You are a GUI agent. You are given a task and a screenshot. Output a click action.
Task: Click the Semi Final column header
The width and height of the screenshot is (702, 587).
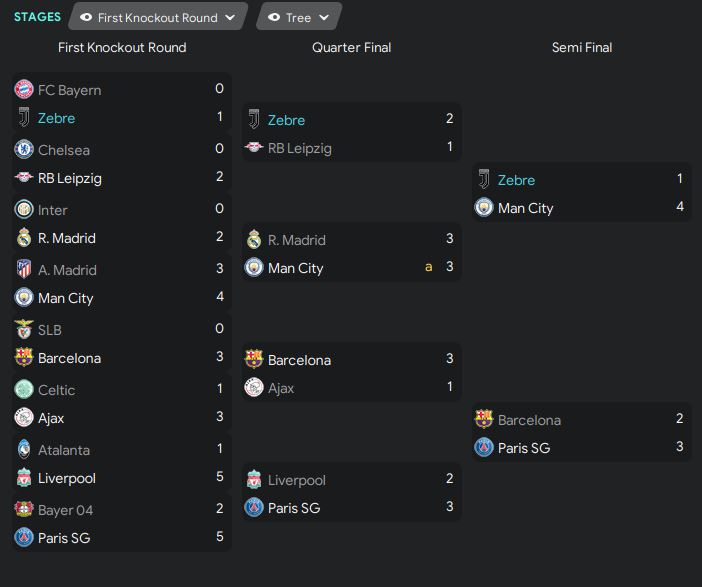582,47
